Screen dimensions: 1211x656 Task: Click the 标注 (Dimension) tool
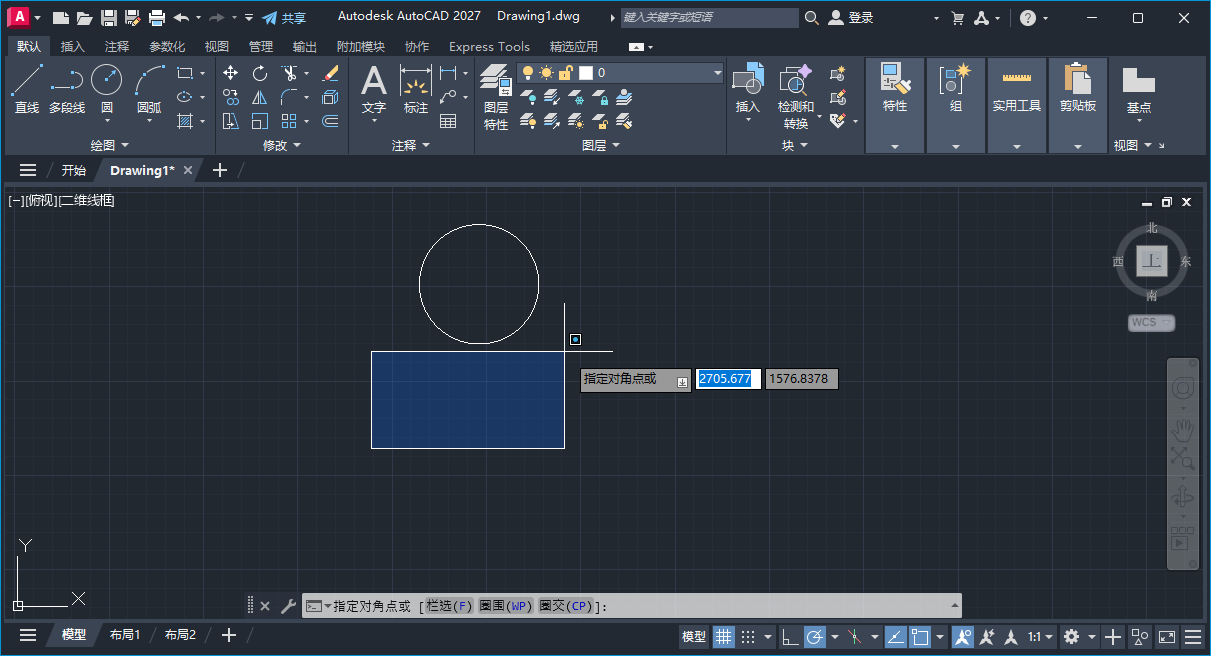point(415,89)
